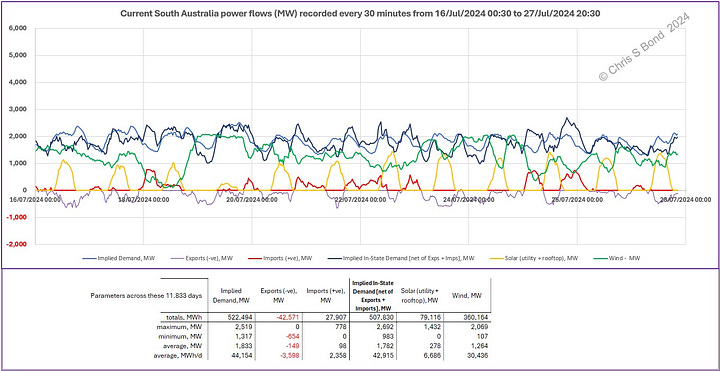Click the 'Wind, MW' table column header
The width and height of the screenshot is (720, 371).
click(x=467, y=296)
